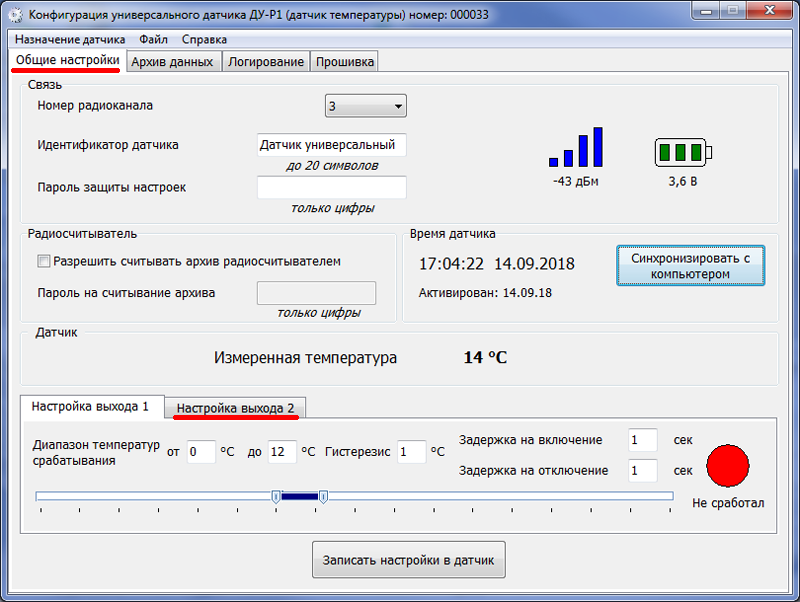
Task: Click the '14 °C' measured temperature value
Action: point(485,358)
